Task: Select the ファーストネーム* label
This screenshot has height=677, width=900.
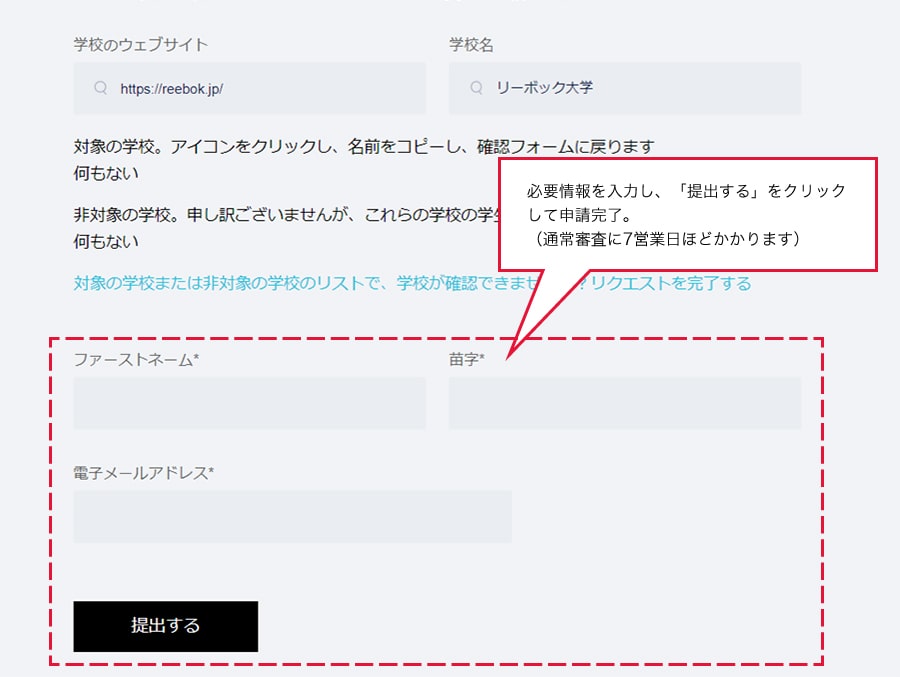Action: click(x=136, y=359)
